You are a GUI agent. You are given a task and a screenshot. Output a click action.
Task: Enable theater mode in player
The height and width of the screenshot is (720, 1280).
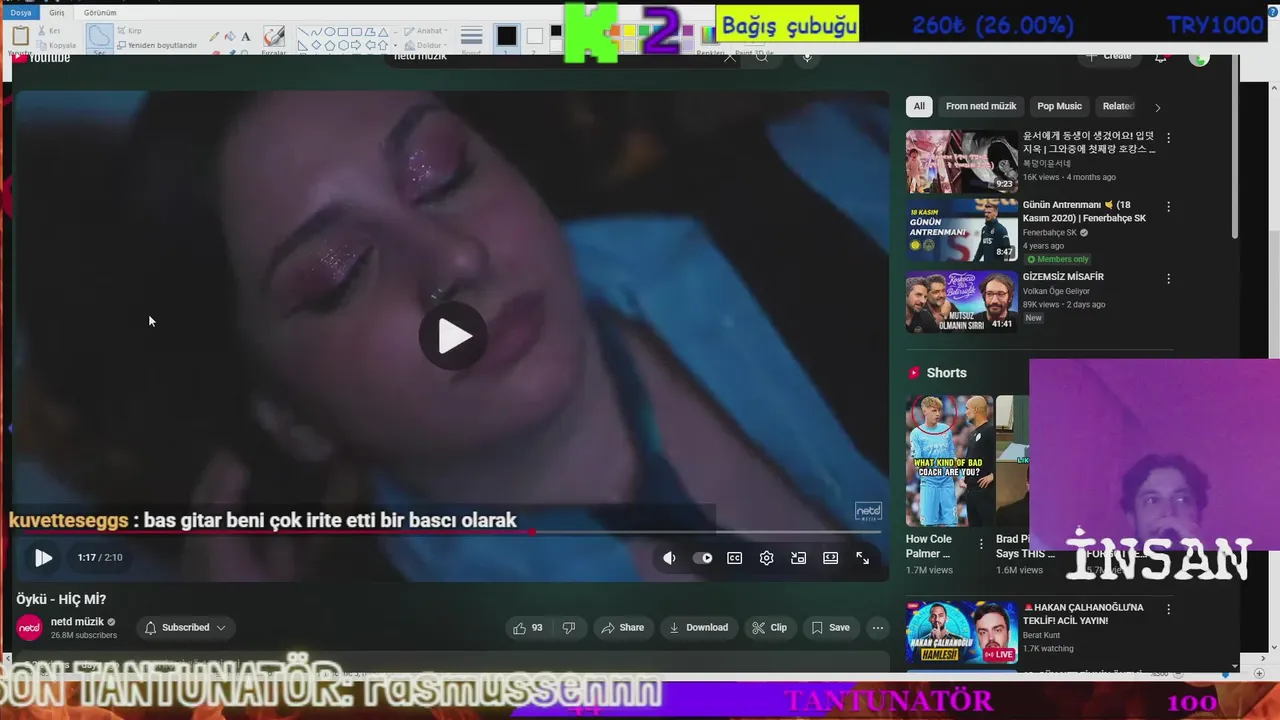click(x=831, y=558)
